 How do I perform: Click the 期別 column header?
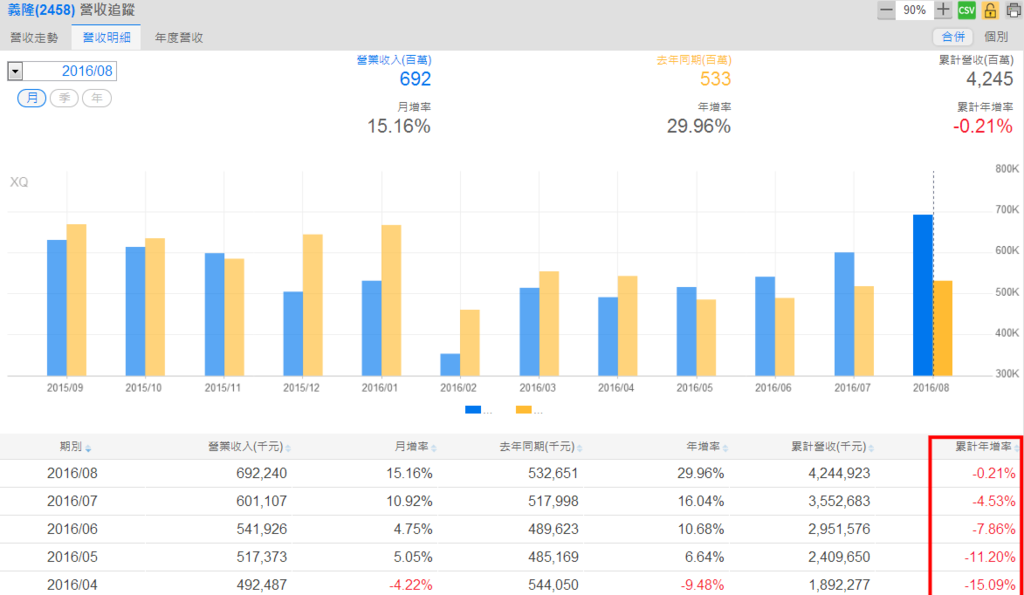(71, 447)
